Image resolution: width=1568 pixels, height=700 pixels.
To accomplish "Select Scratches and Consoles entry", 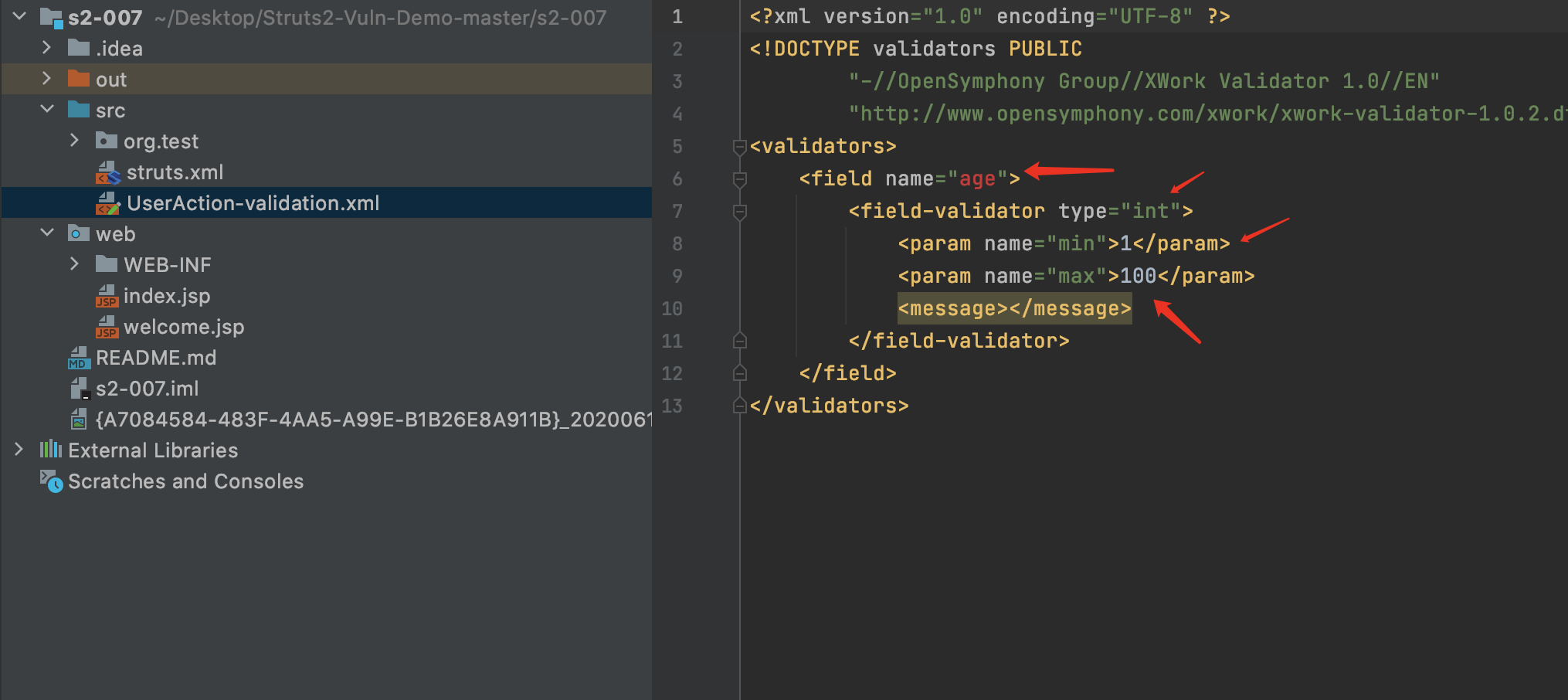I will click(x=186, y=481).
